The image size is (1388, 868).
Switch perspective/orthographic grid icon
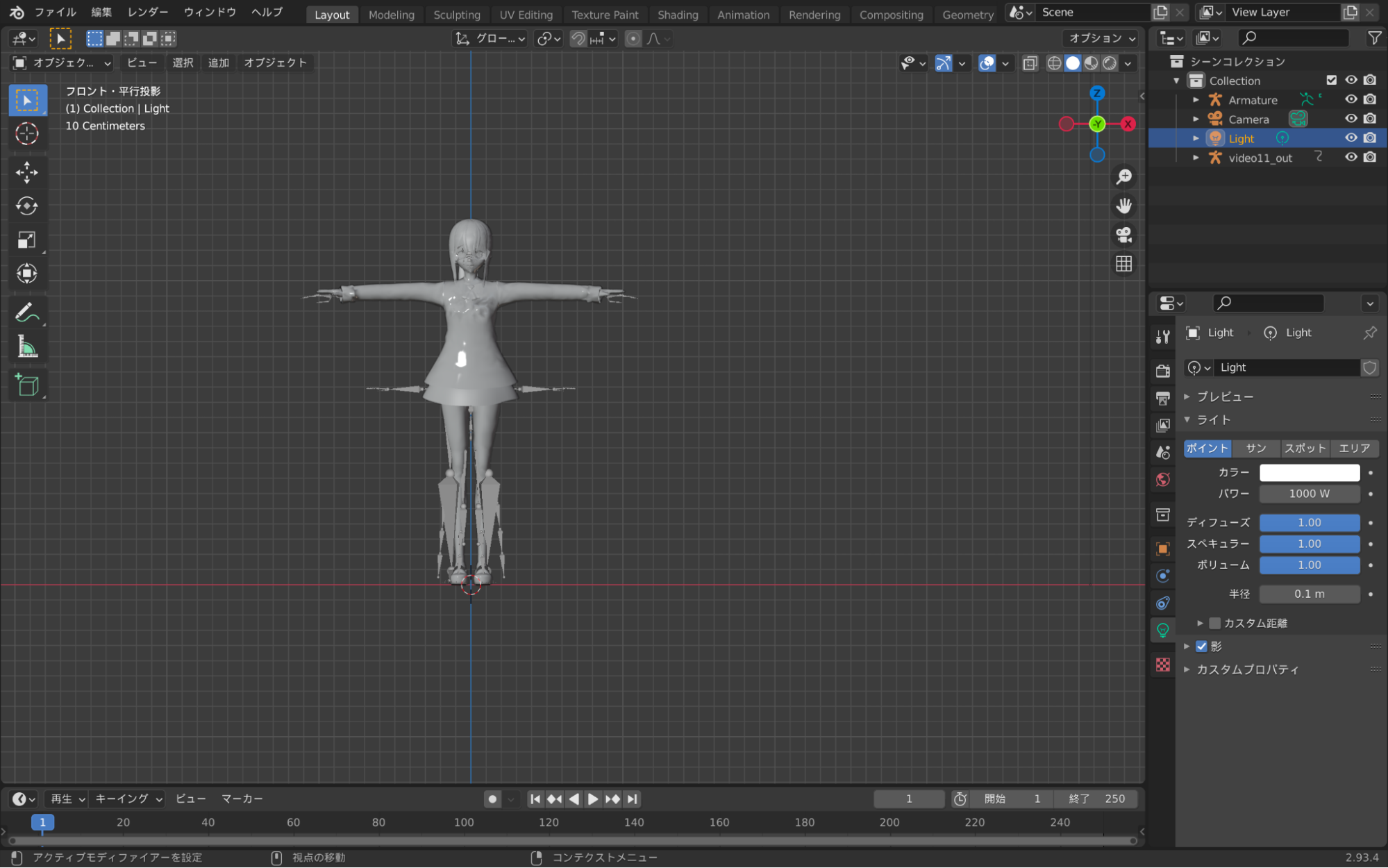(x=1123, y=265)
